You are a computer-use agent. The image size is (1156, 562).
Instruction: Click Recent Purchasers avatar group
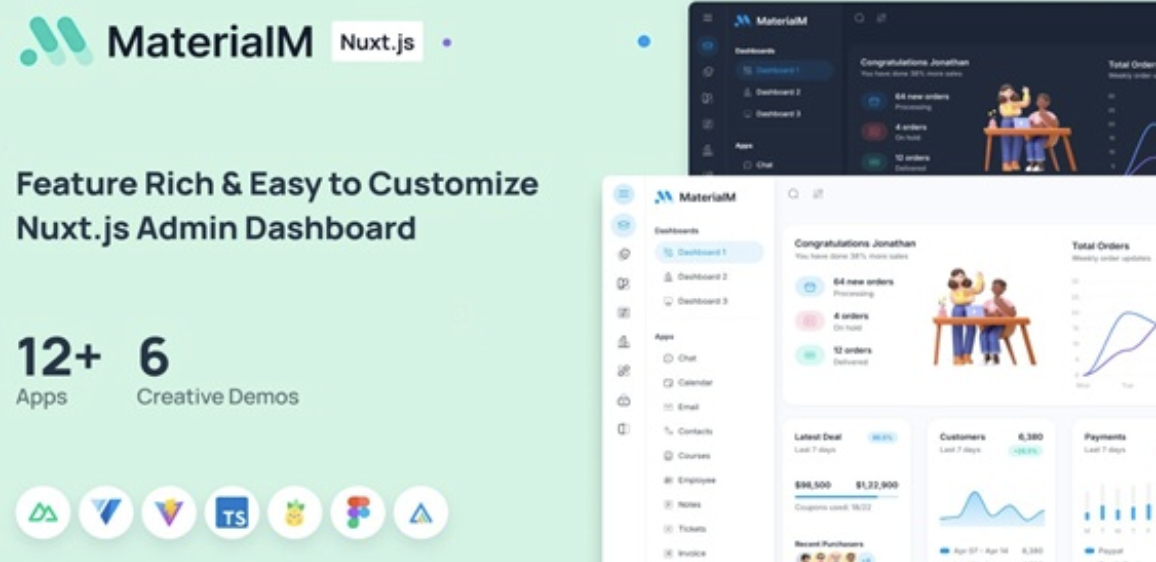835,558
